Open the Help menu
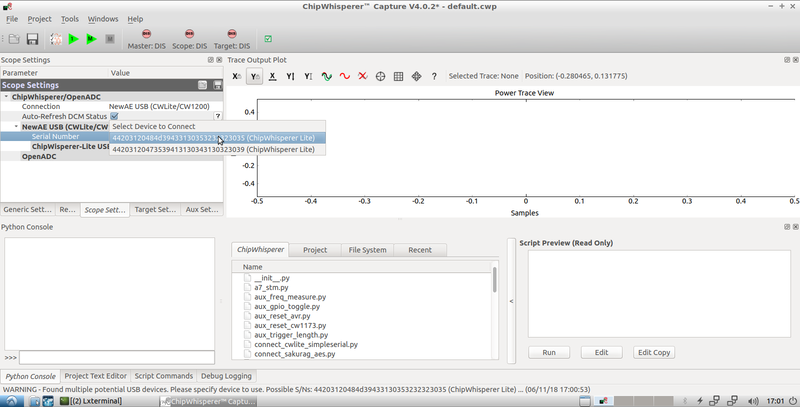This screenshot has height=407, width=800. pyautogui.click(x=135, y=19)
